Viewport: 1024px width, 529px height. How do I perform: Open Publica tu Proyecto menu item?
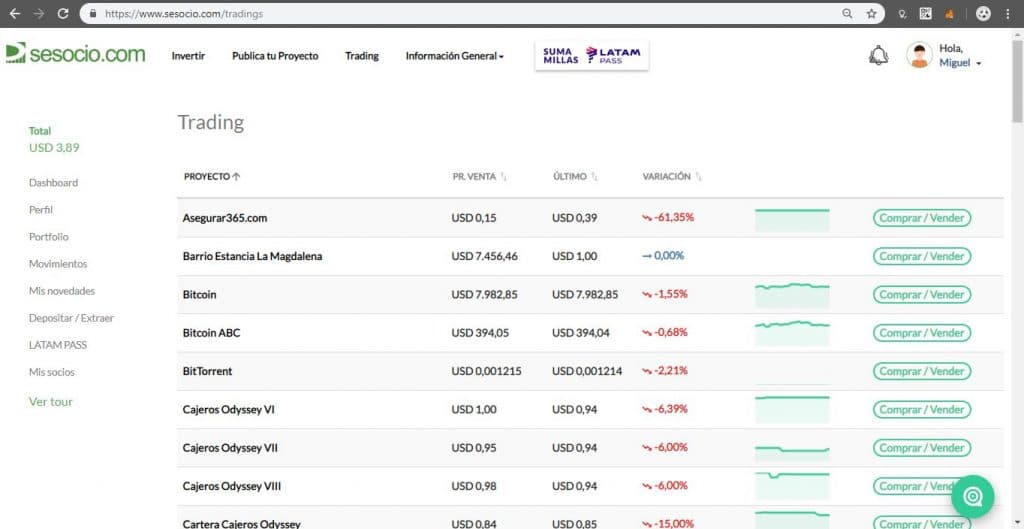(x=275, y=56)
